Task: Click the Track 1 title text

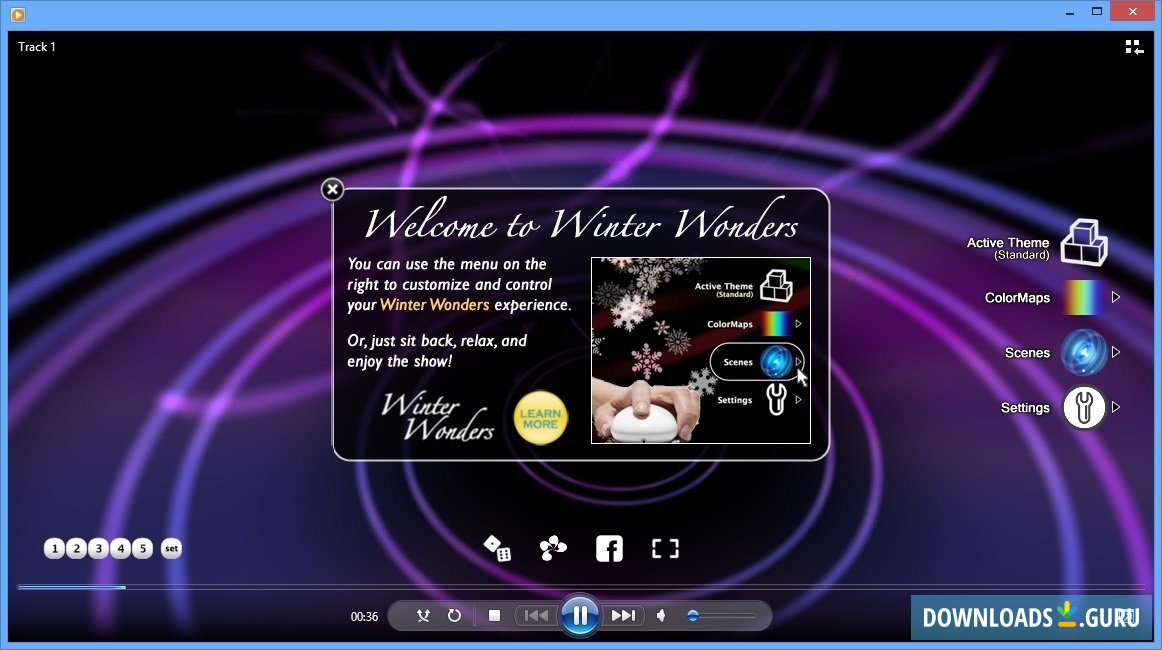Action: point(37,47)
